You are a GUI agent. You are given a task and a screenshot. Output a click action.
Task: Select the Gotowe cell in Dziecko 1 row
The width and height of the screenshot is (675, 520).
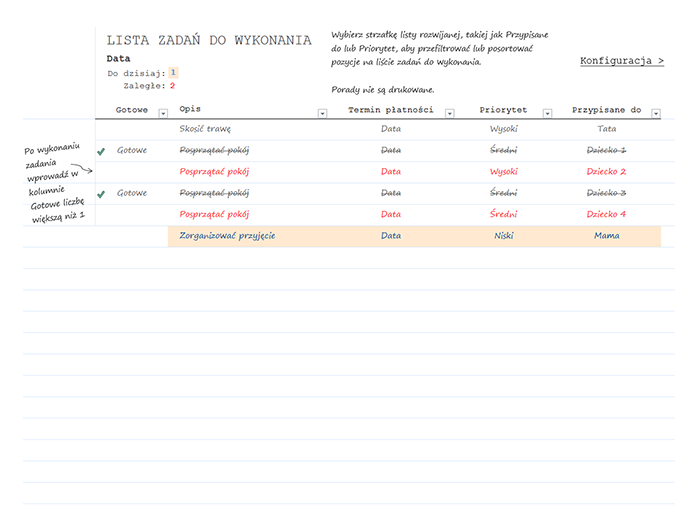132,150
